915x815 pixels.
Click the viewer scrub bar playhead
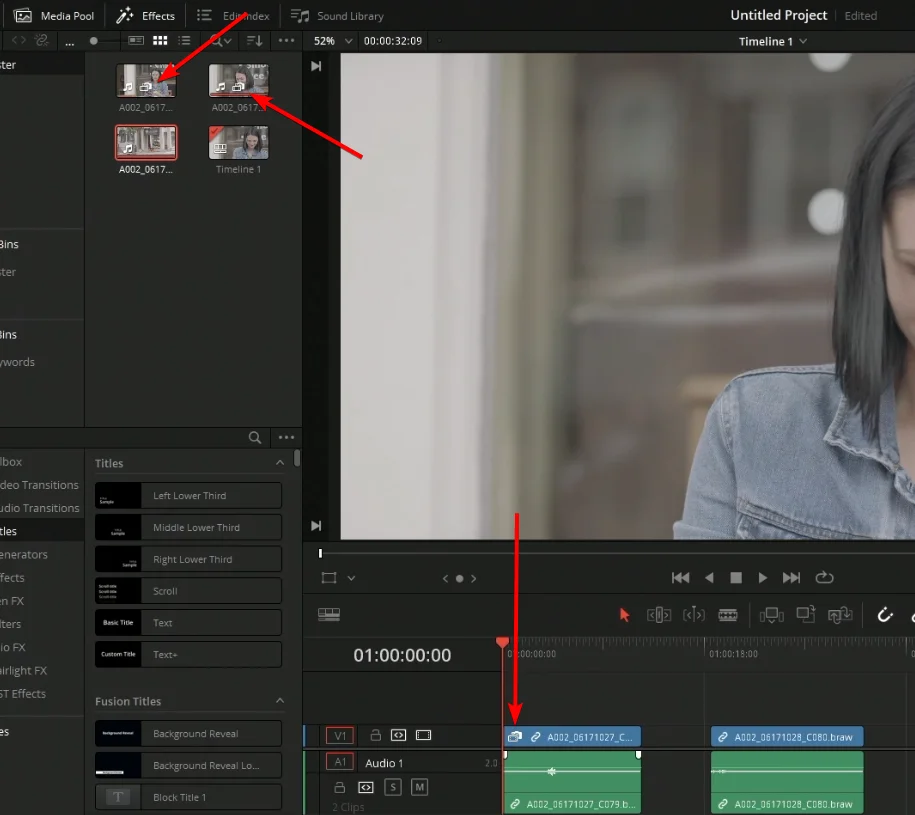tap(320, 553)
